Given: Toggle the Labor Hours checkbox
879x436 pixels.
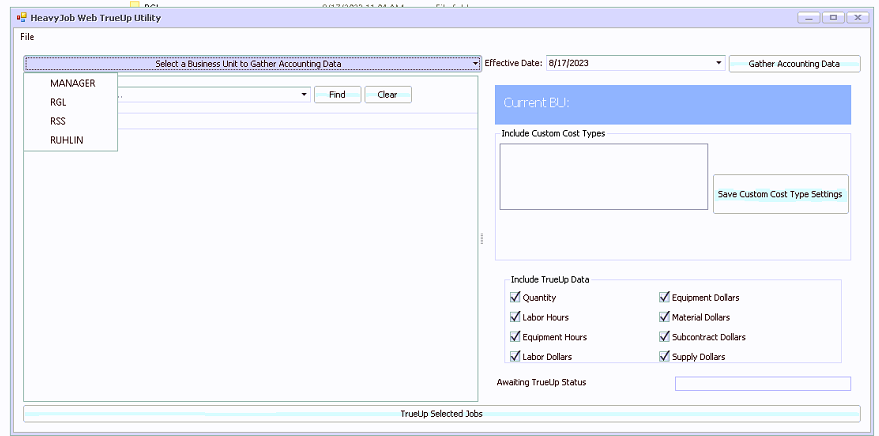Looking at the screenshot, I should [515, 317].
